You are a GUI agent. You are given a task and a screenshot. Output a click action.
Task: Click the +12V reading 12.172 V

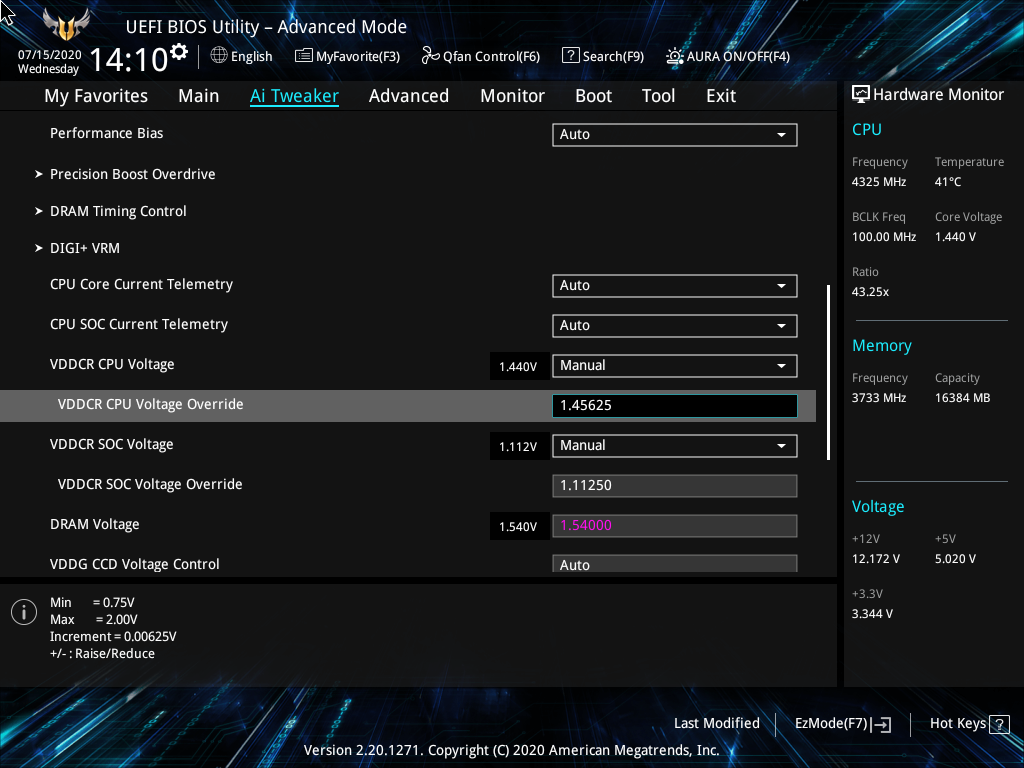click(876, 559)
